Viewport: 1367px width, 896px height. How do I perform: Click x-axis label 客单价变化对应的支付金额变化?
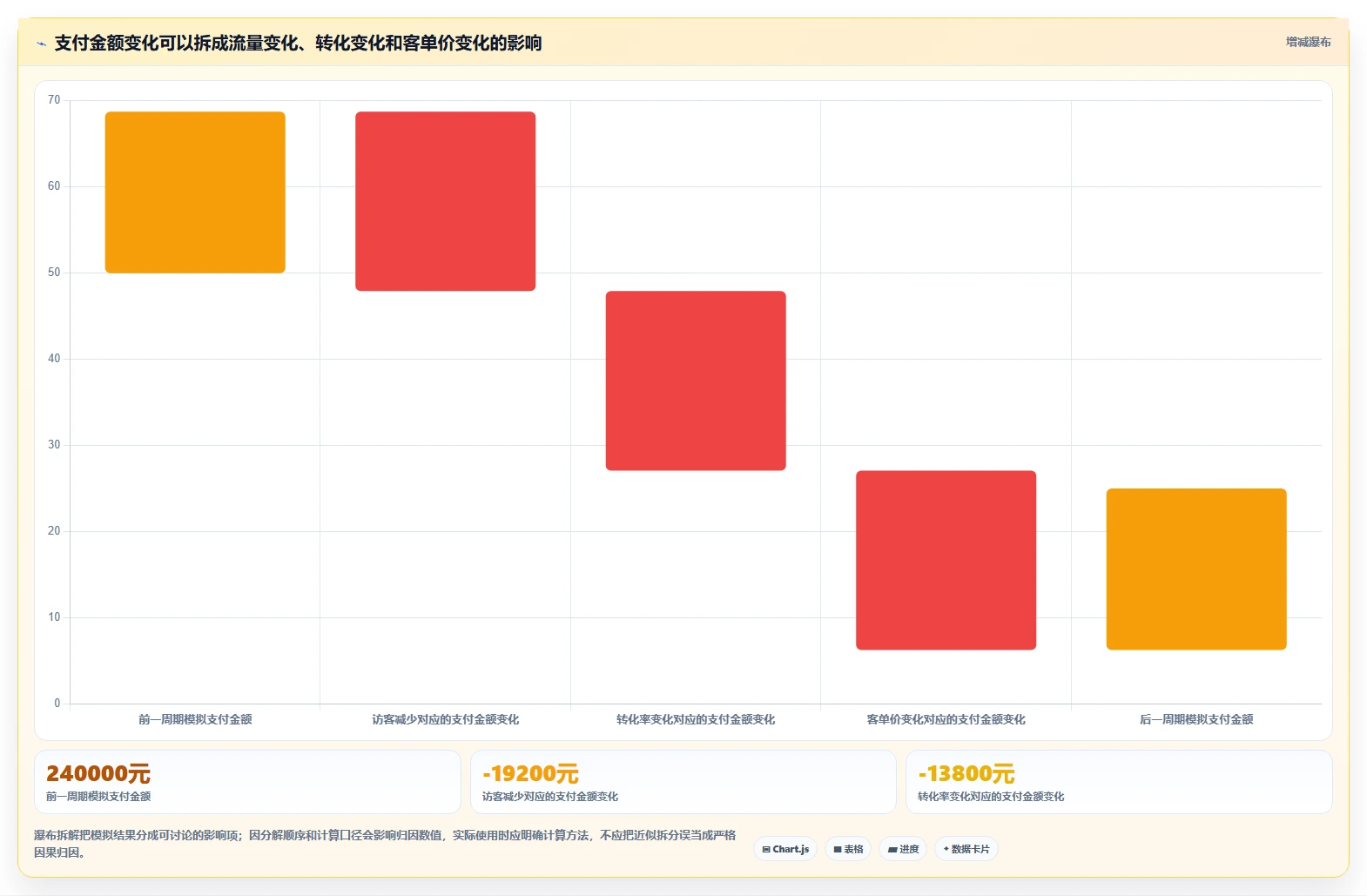[946, 719]
